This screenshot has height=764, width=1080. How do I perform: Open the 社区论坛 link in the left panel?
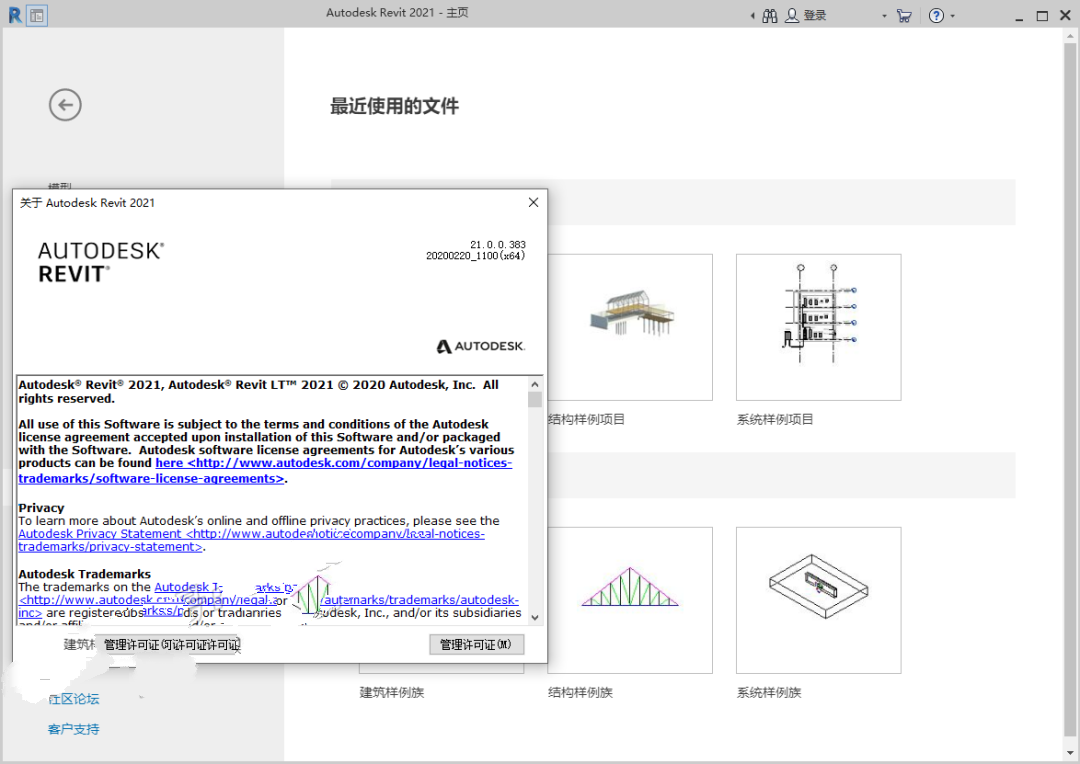(74, 699)
